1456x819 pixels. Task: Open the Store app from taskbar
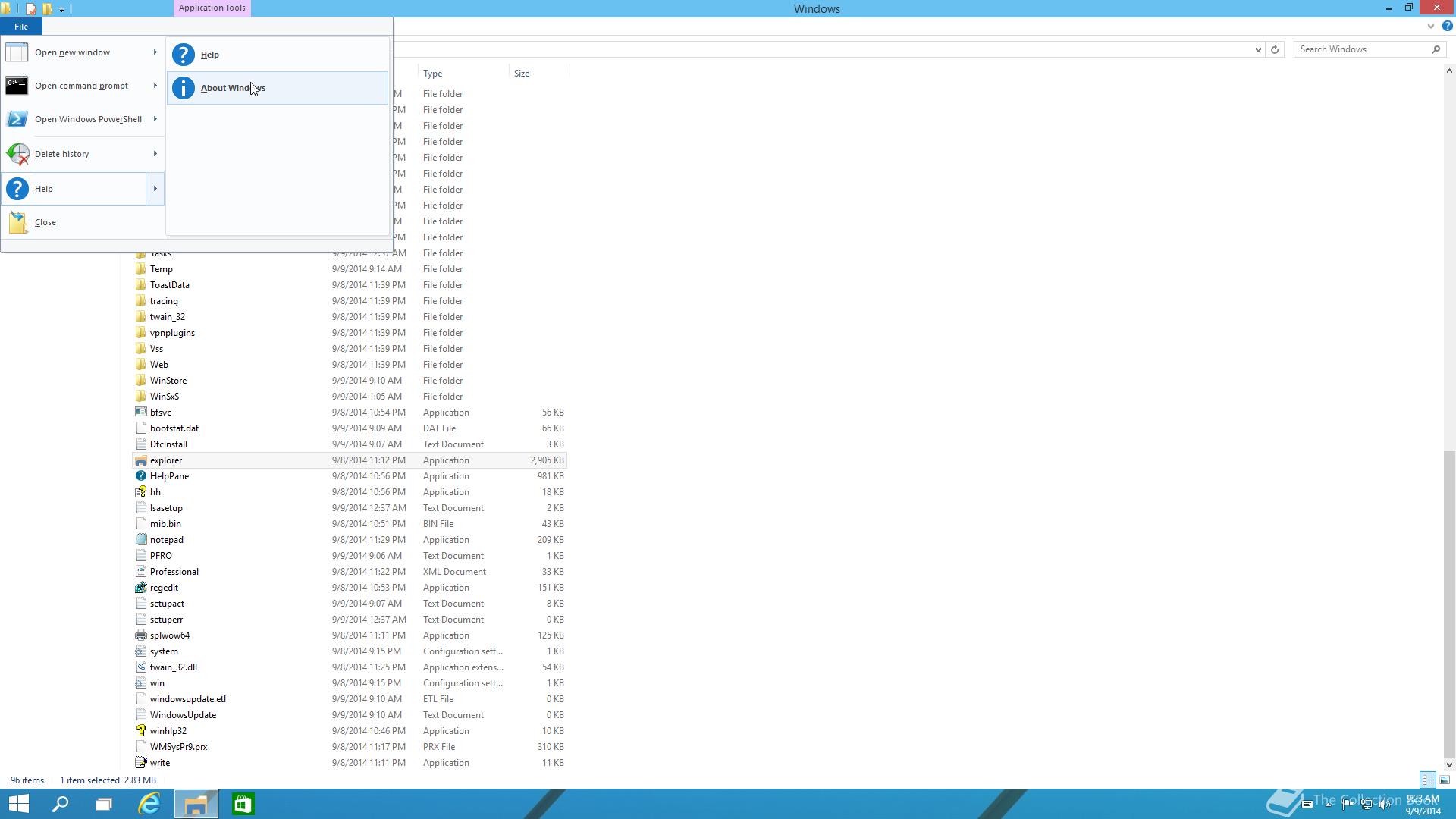click(243, 804)
